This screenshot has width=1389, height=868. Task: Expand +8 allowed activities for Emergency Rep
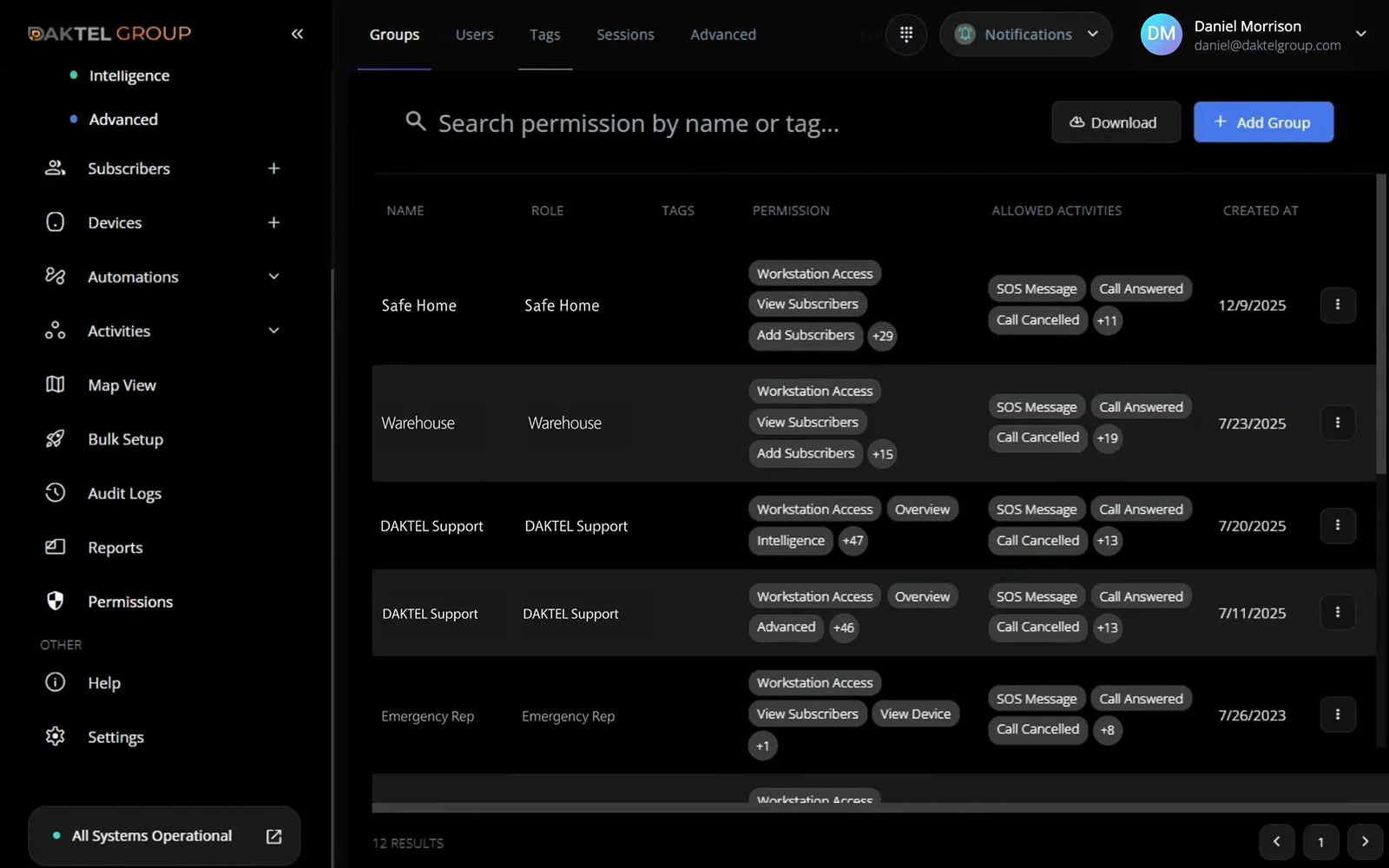(x=1107, y=730)
